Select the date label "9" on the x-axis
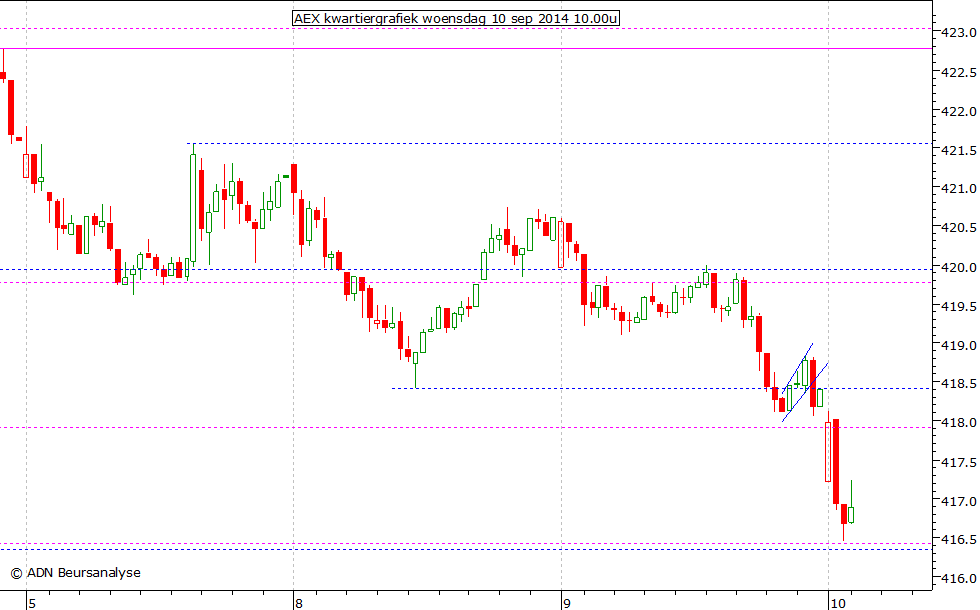The image size is (980, 610). 565,603
